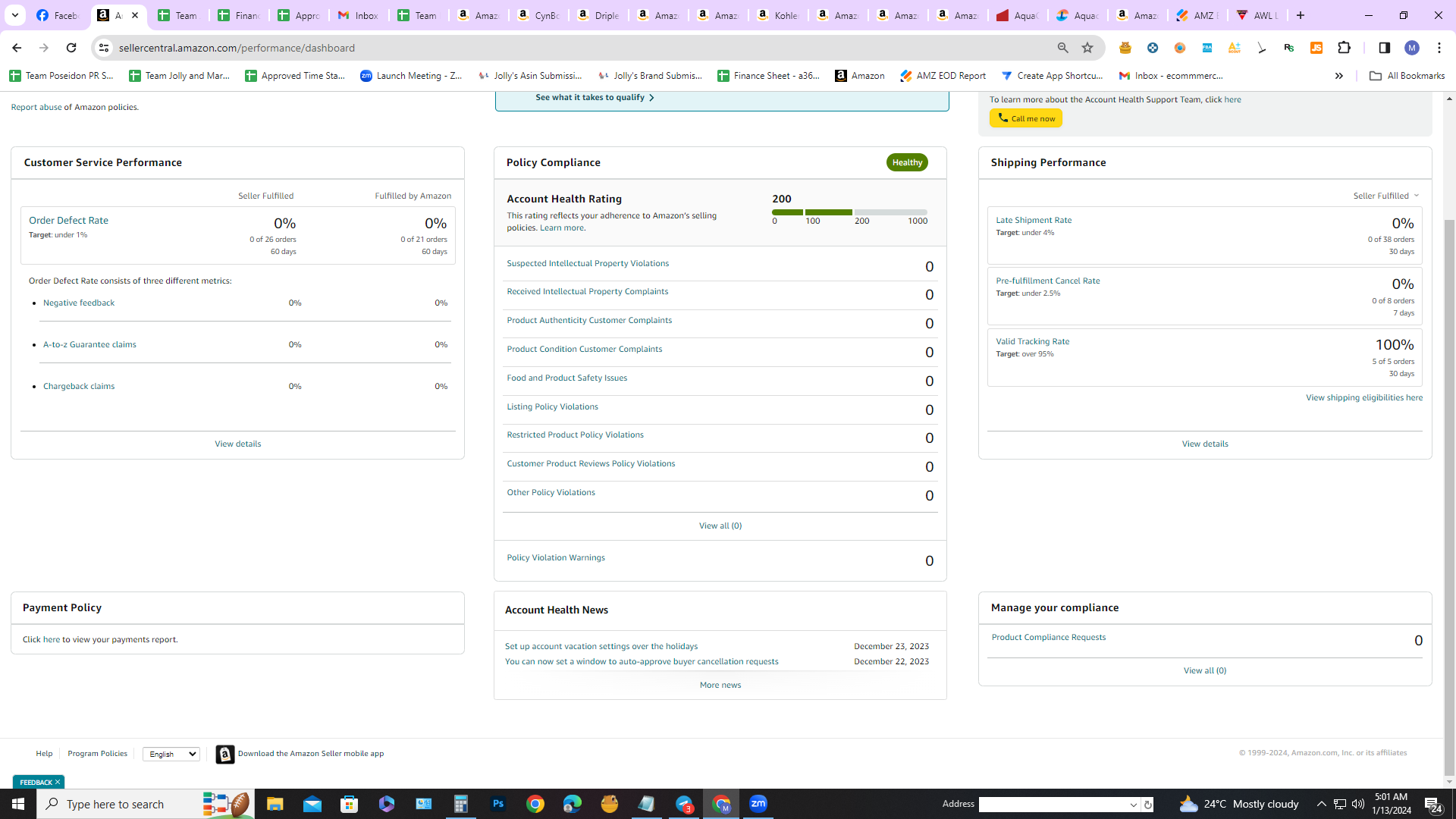Open the AMZ EOD Report bookmark
The height and width of the screenshot is (819, 1456).
943,76
